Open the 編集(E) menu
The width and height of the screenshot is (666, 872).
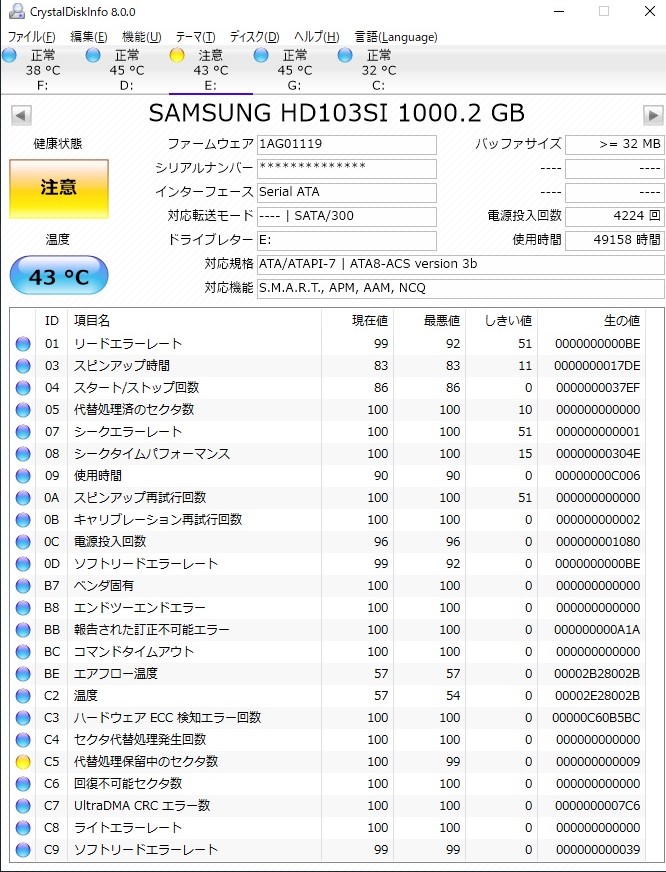88,37
